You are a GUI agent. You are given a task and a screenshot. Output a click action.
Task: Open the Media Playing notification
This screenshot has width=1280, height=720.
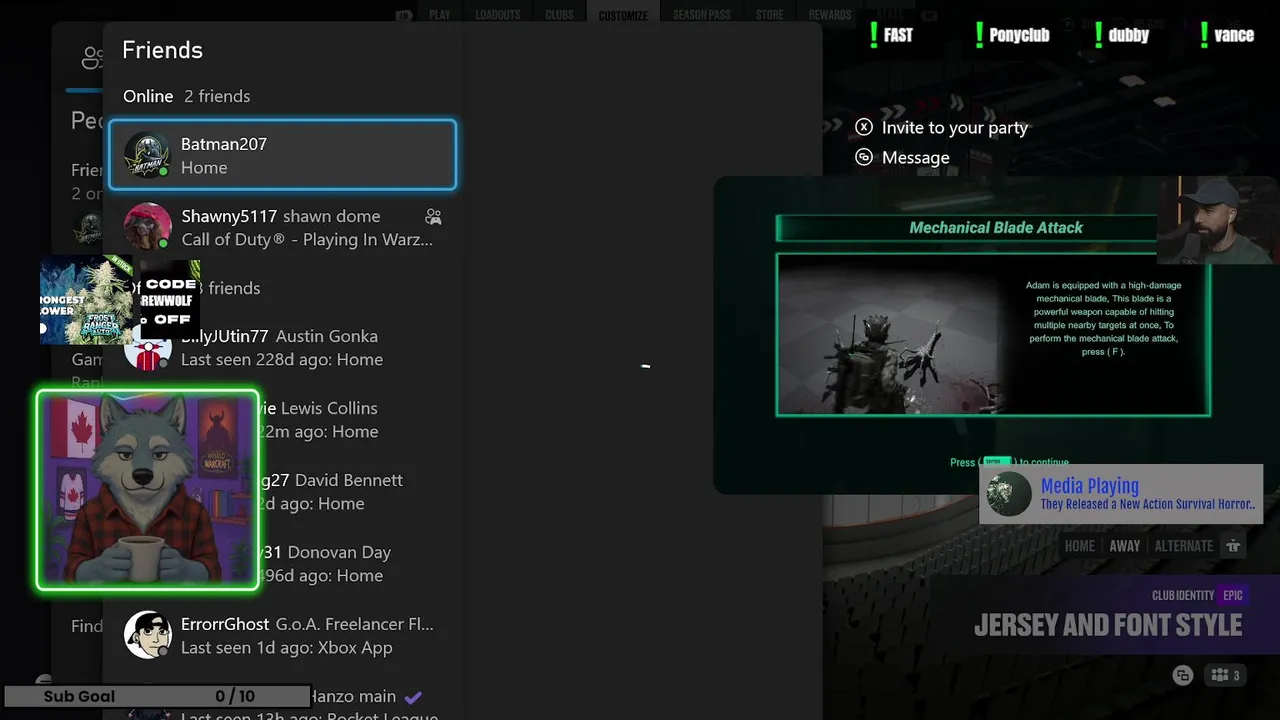click(x=1121, y=494)
